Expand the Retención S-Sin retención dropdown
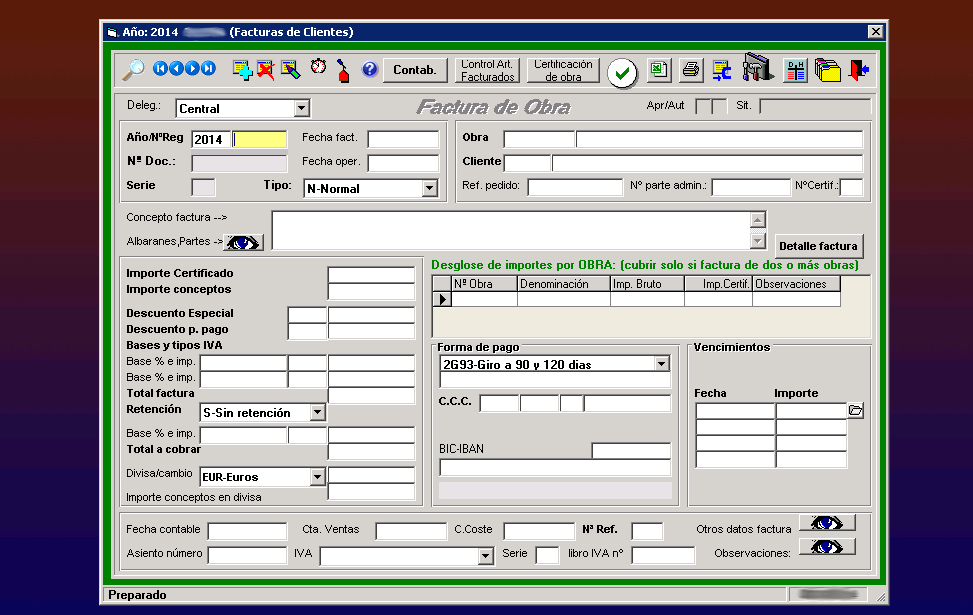This screenshot has height=615, width=973. [317, 413]
